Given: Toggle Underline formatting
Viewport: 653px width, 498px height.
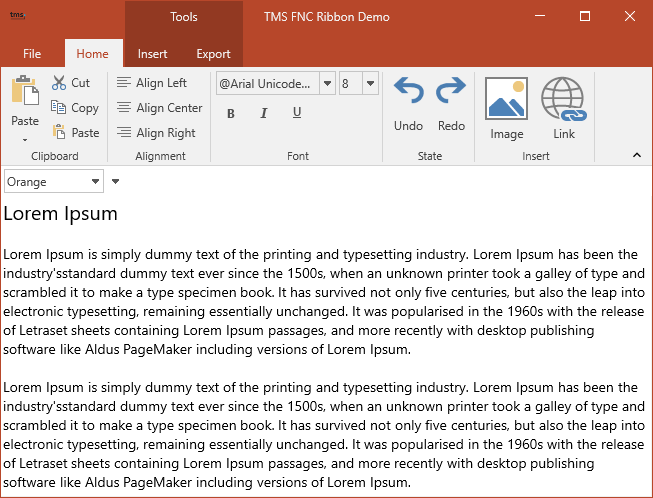Looking at the screenshot, I should point(297,113).
